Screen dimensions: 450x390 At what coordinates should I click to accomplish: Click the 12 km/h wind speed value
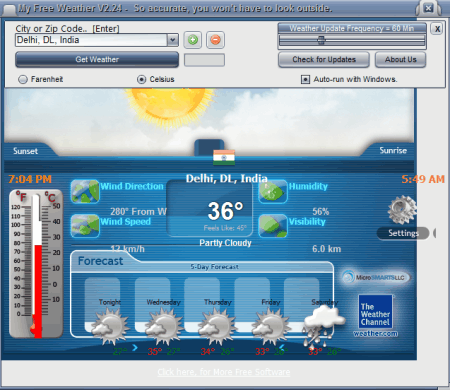(x=128, y=249)
